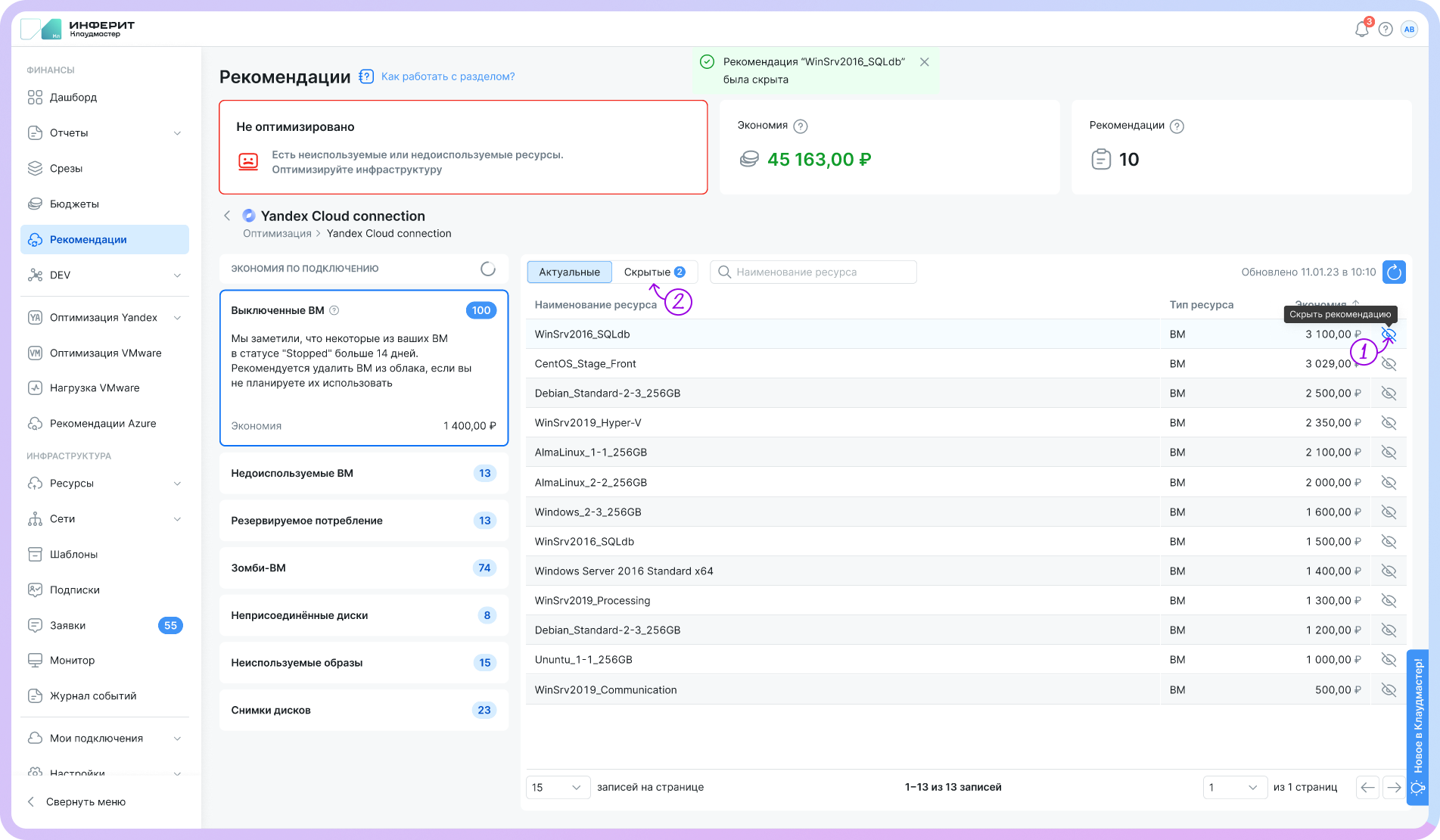
Task: Hide the WinSrv2019_Hyper-V recommendation
Action: (x=1389, y=423)
